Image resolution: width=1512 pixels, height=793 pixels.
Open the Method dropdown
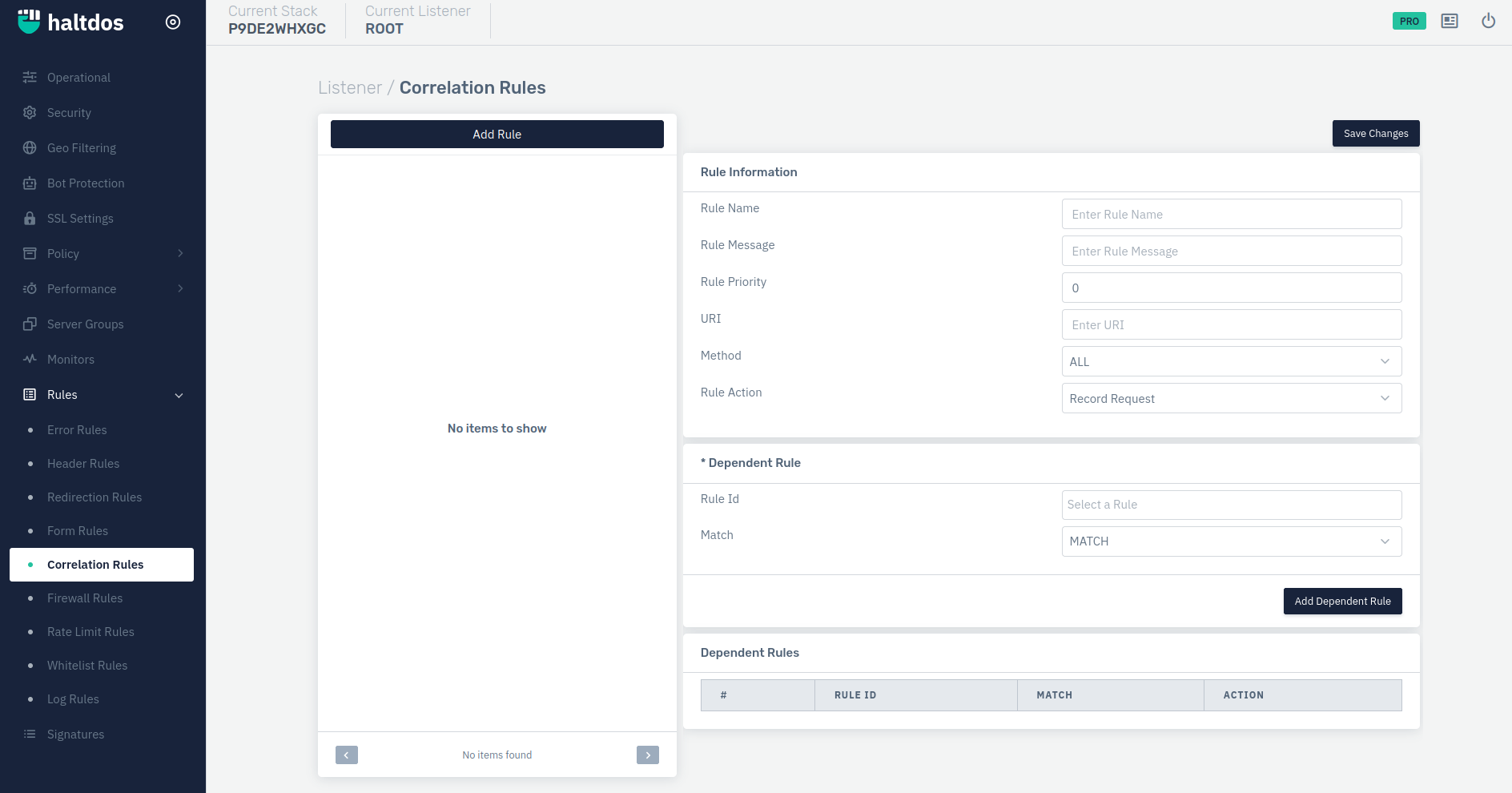coord(1231,361)
